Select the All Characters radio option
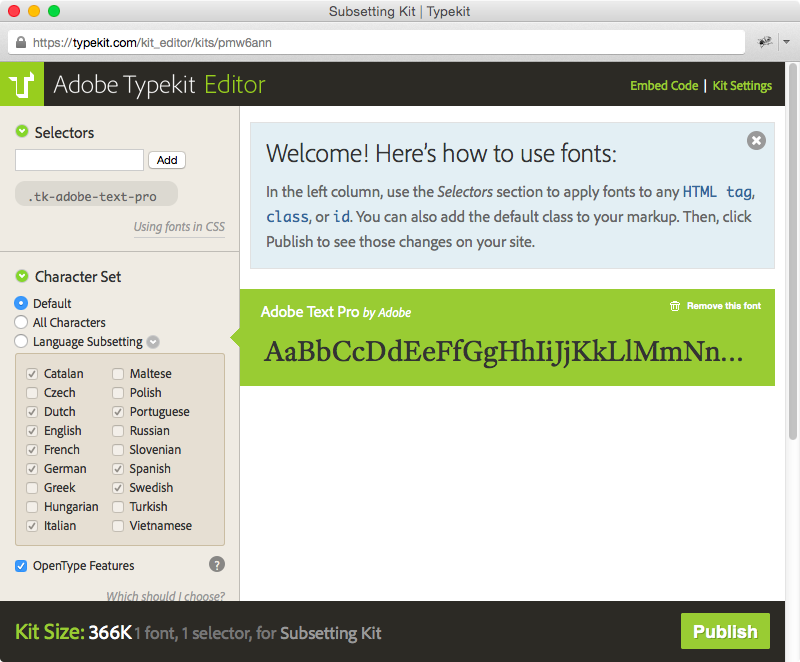 [21, 322]
